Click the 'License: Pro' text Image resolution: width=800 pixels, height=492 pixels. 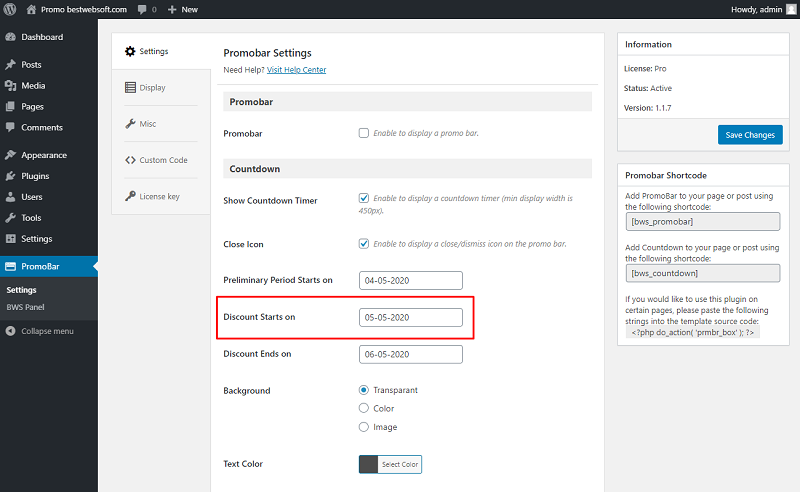pyautogui.click(x=645, y=68)
